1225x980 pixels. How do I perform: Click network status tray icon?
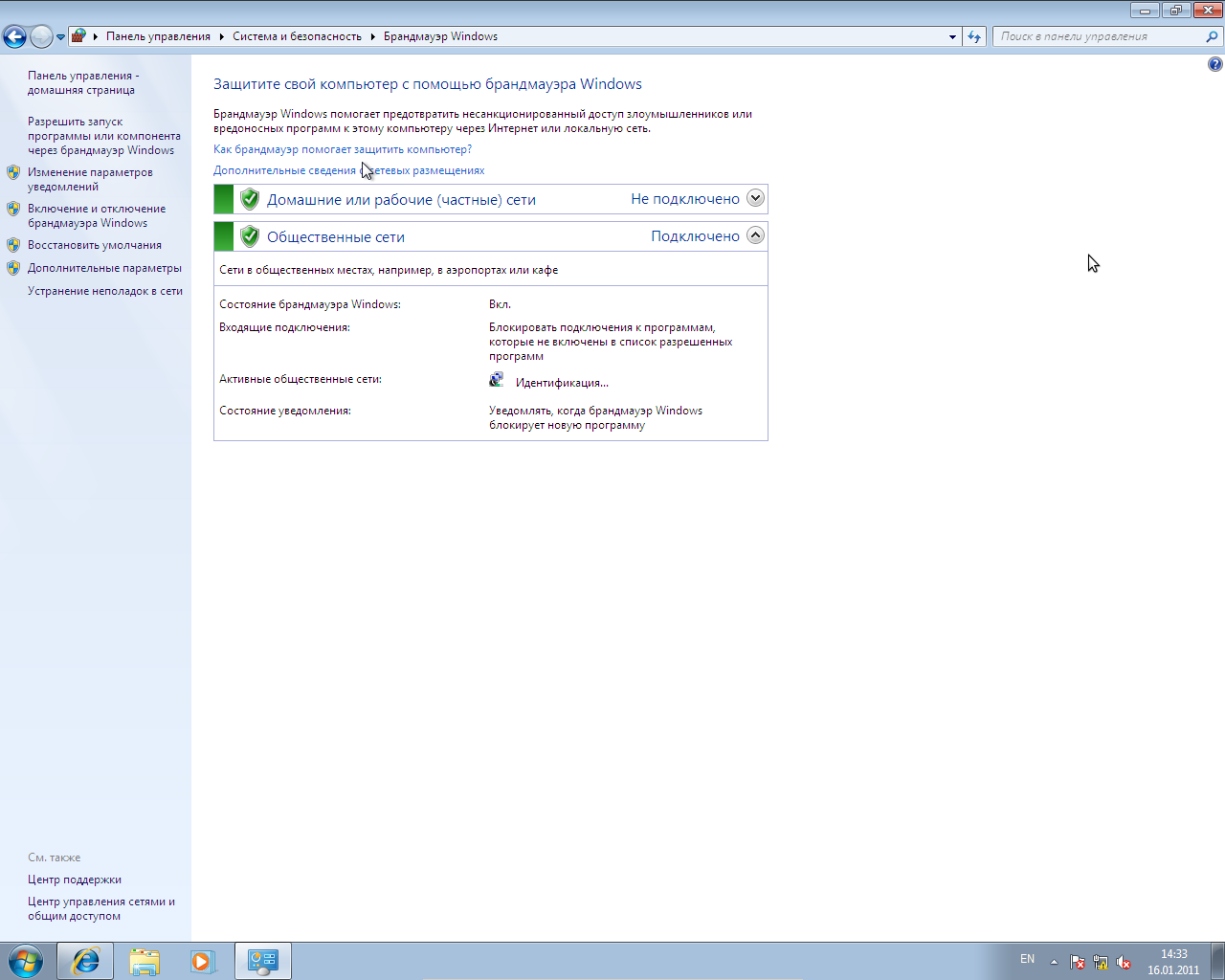[x=1101, y=962]
